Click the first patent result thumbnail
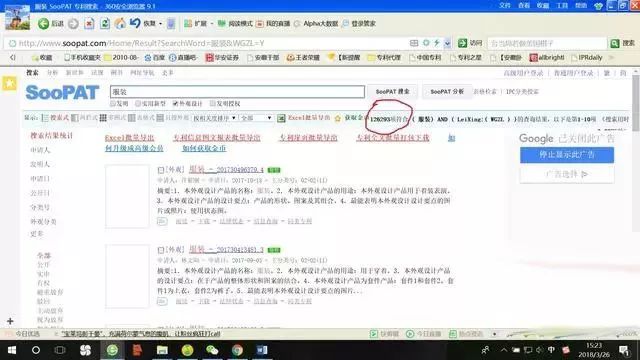Image resolution: width=640 pixels, height=360 pixels. point(127,196)
